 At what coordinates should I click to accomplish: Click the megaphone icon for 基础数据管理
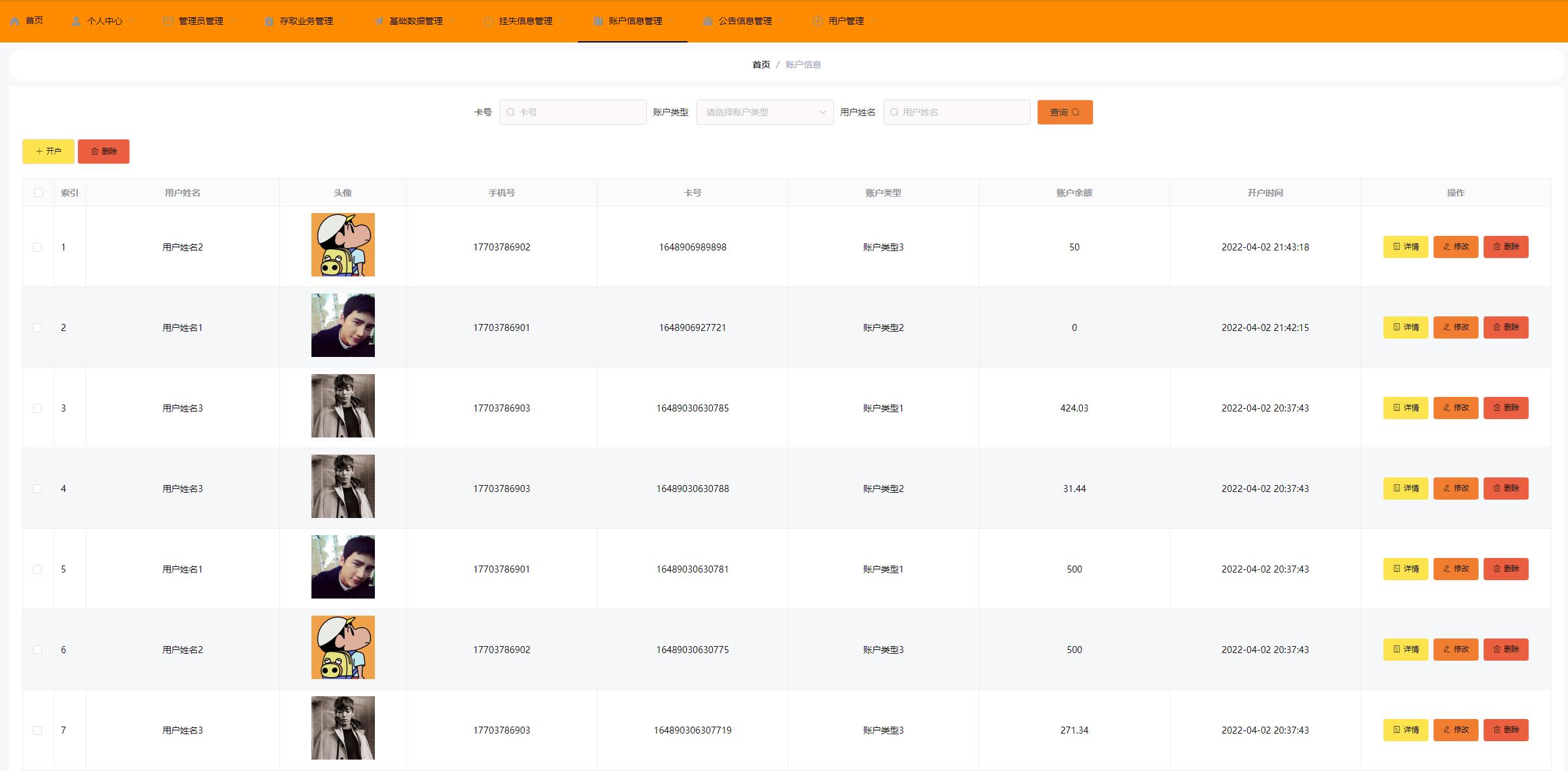(379, 21)
